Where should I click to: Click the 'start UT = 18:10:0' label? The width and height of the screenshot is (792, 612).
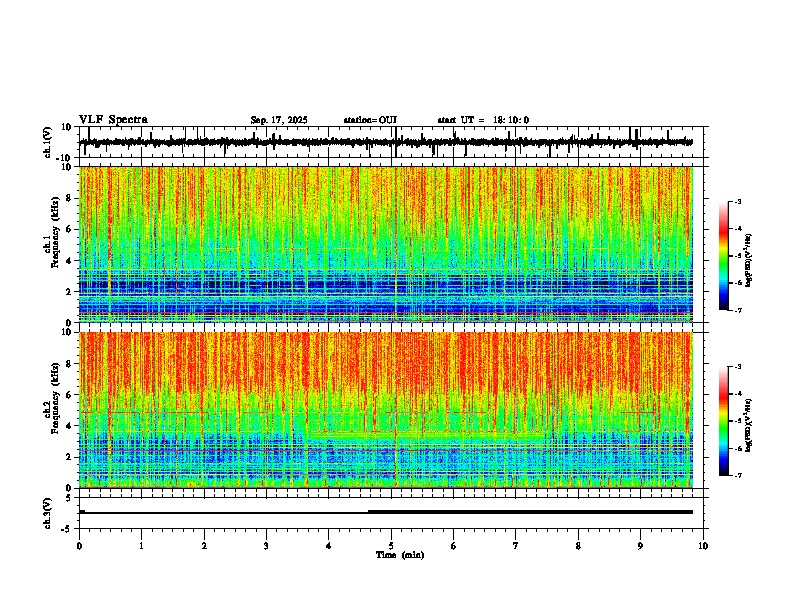click(x=483, y=120)
